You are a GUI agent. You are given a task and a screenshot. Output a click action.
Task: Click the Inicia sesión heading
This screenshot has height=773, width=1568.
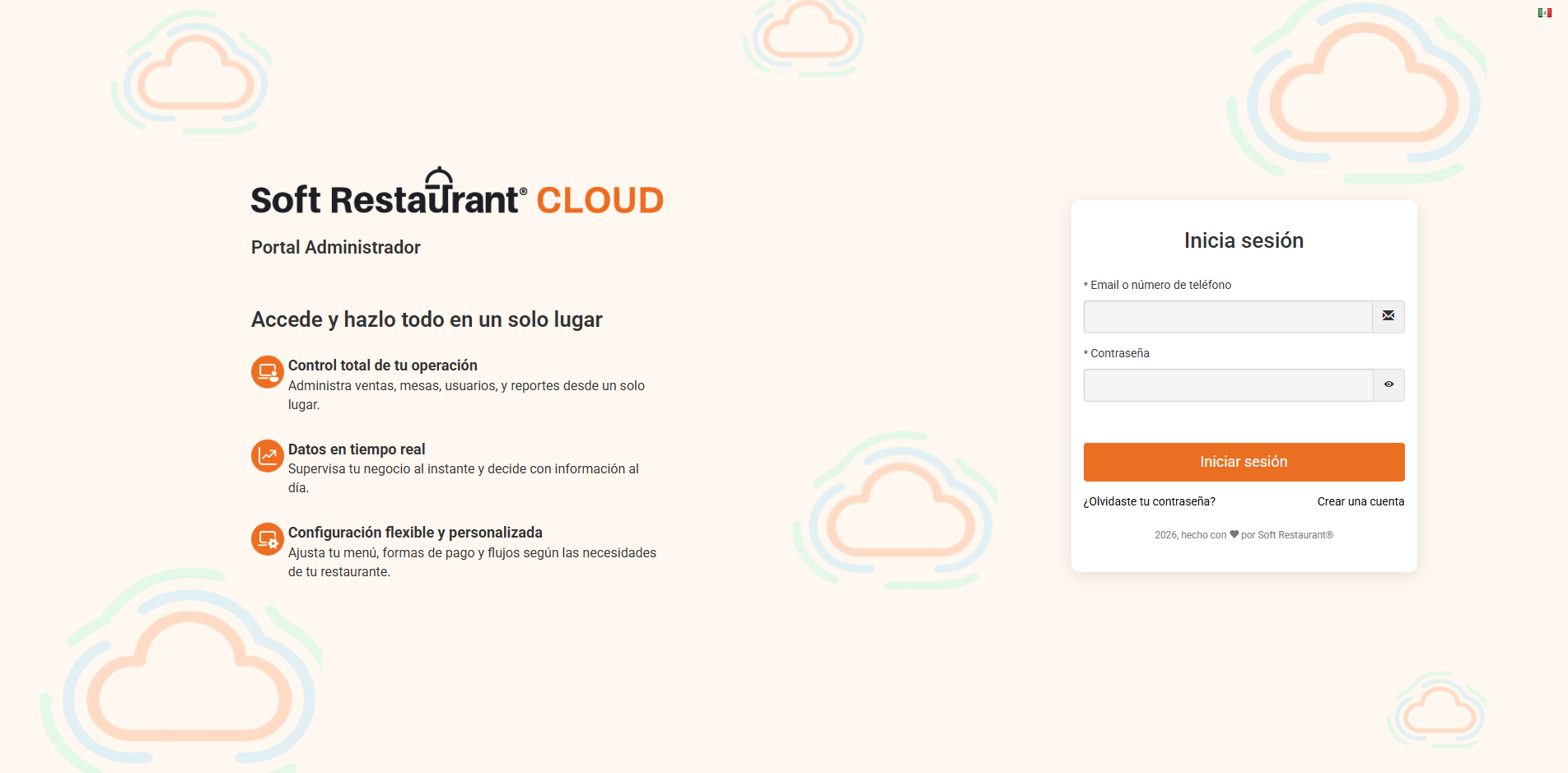[1244, 240]
